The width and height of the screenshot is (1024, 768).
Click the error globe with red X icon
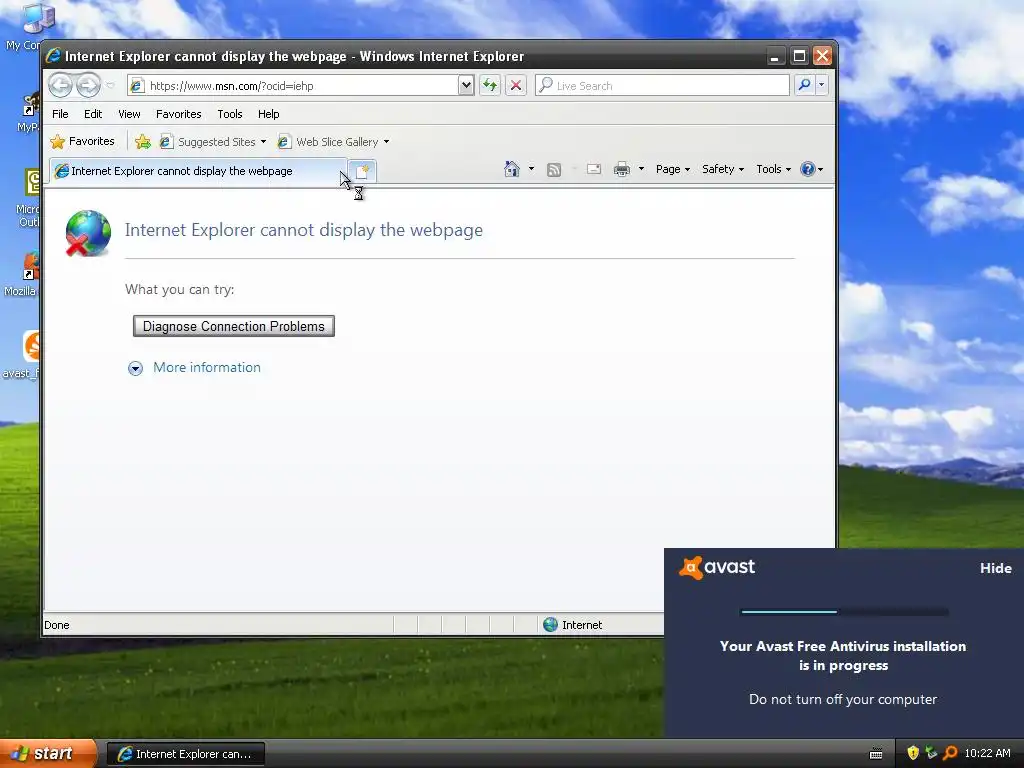point(88,233)
